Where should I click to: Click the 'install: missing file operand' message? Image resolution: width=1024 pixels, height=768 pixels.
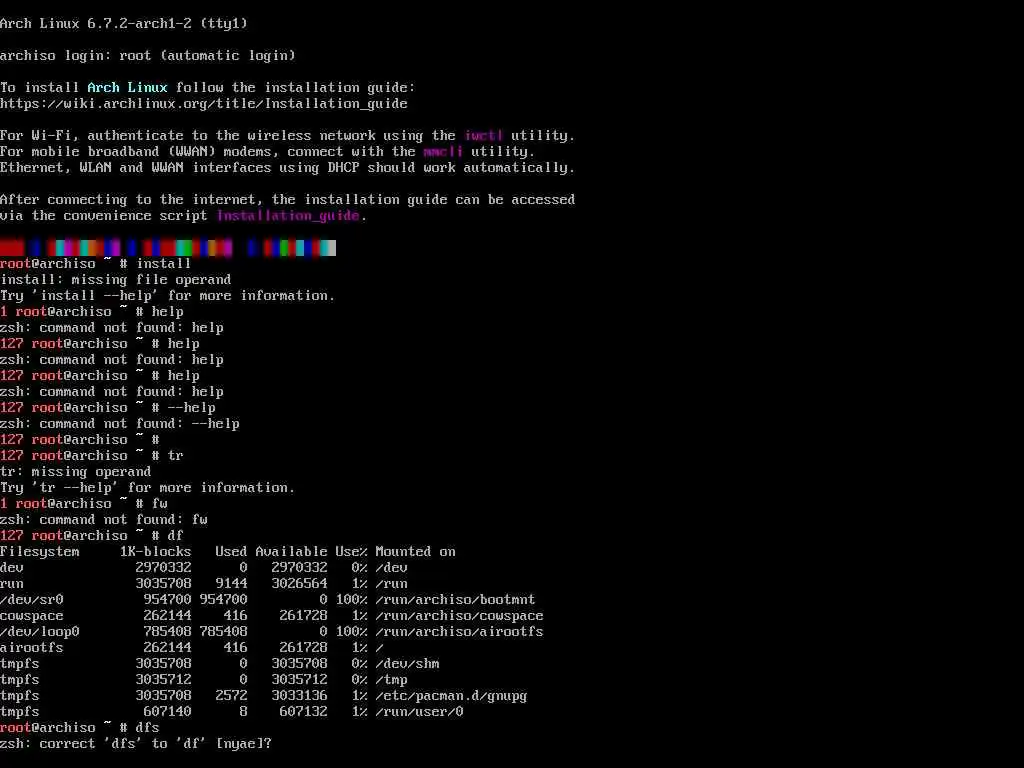(x=116, y=280)
